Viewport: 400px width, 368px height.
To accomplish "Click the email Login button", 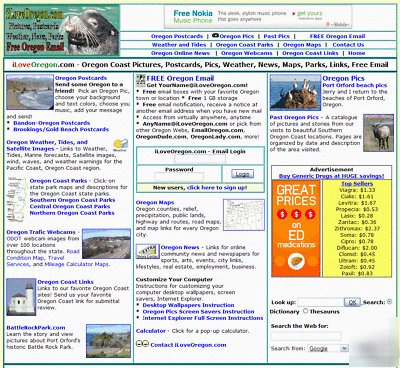I will point(242,174).
